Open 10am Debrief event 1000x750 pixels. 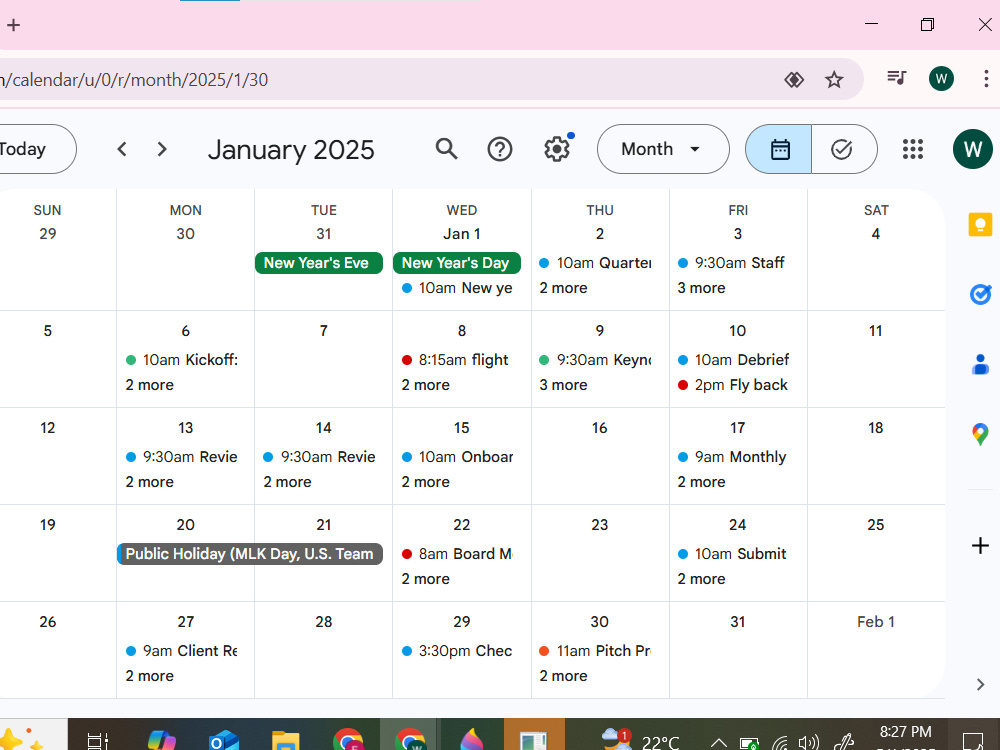point(733,360)
